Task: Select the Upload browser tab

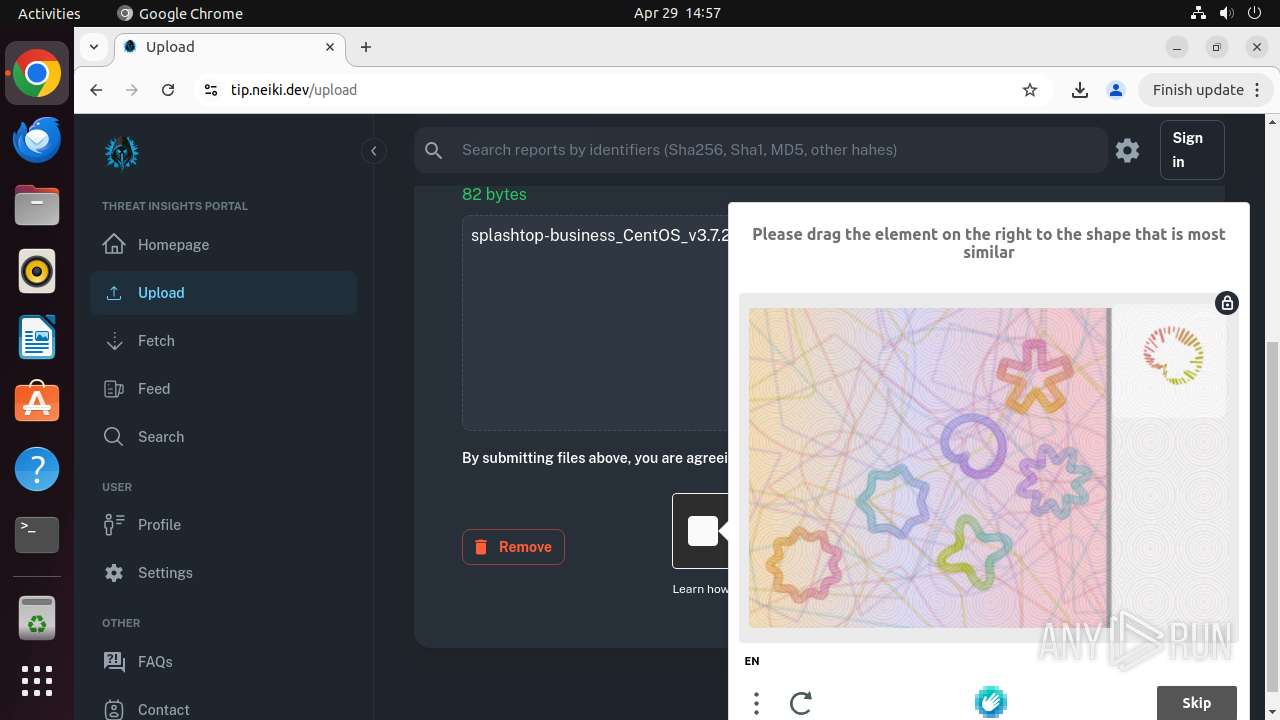Action: 229,47
